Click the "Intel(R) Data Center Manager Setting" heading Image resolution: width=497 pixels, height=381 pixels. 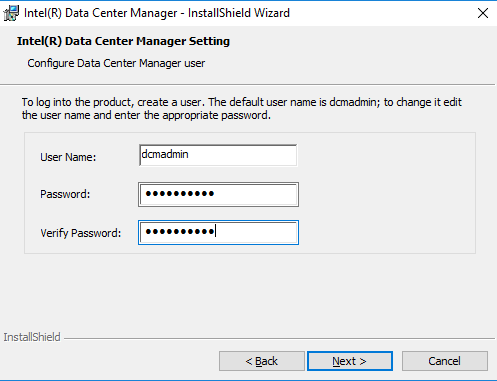(x=123, y=41)
